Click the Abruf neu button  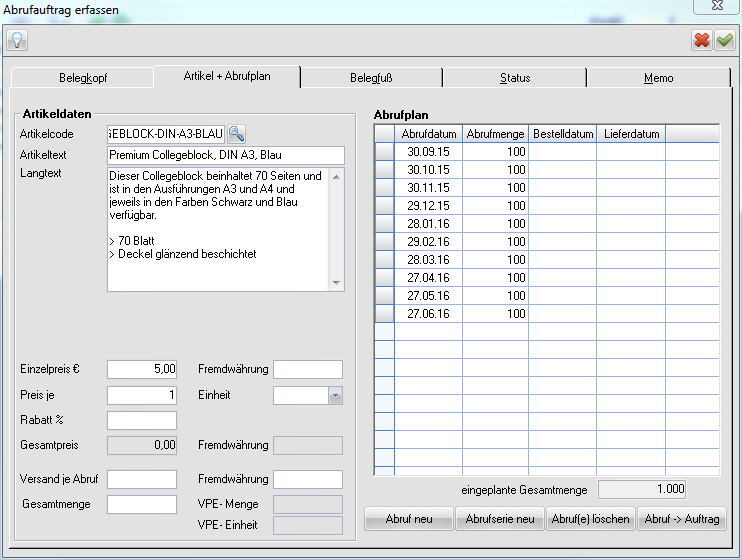pos(409,519)
